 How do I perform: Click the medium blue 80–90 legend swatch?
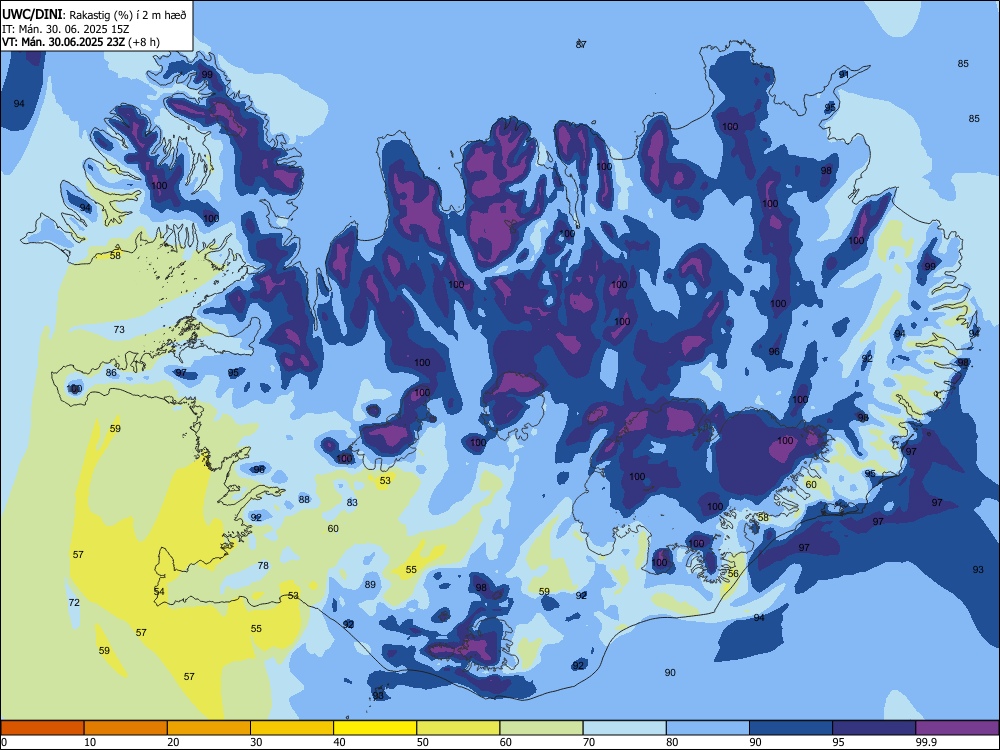point(707,728)
